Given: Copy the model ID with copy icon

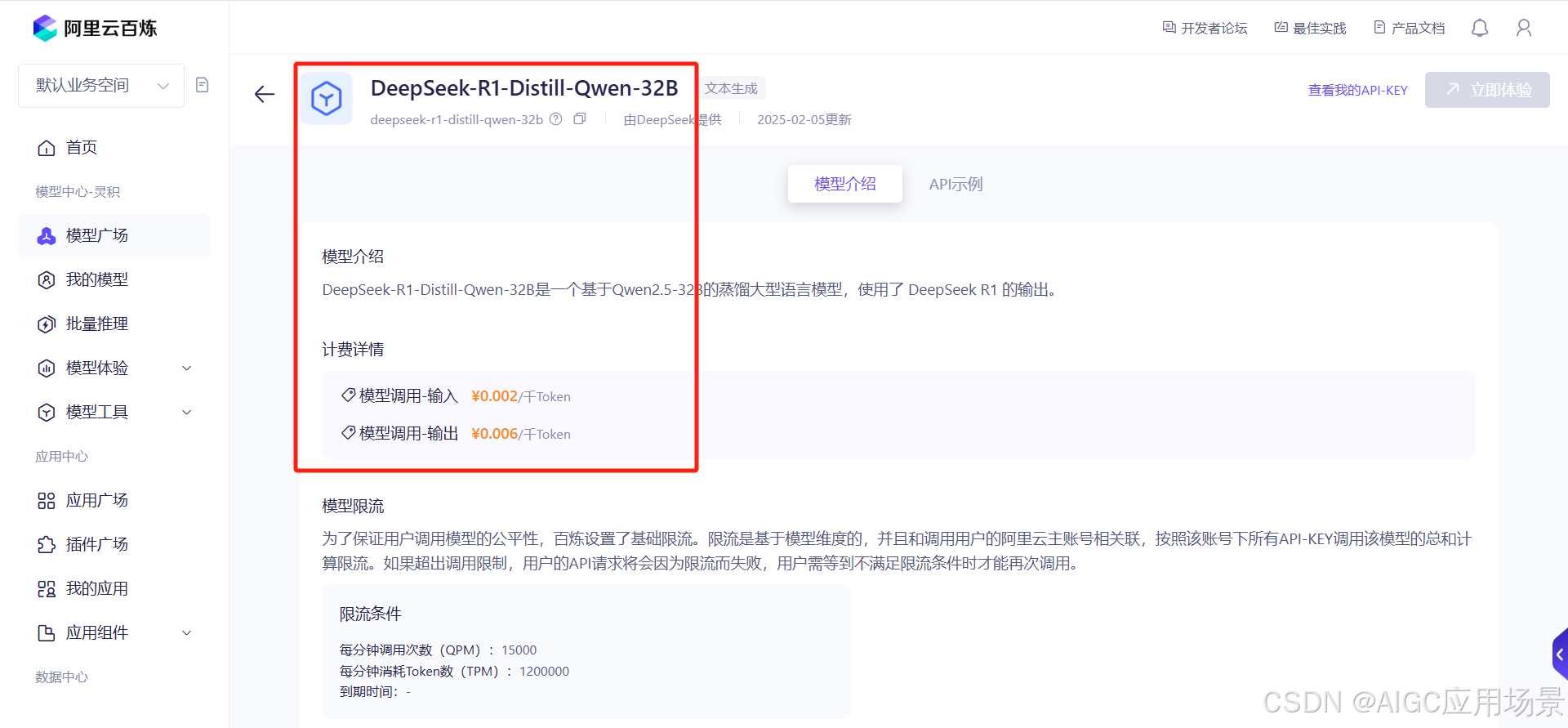Looking at the screenshot, I should pyautogui.click(x=580, y=119).
